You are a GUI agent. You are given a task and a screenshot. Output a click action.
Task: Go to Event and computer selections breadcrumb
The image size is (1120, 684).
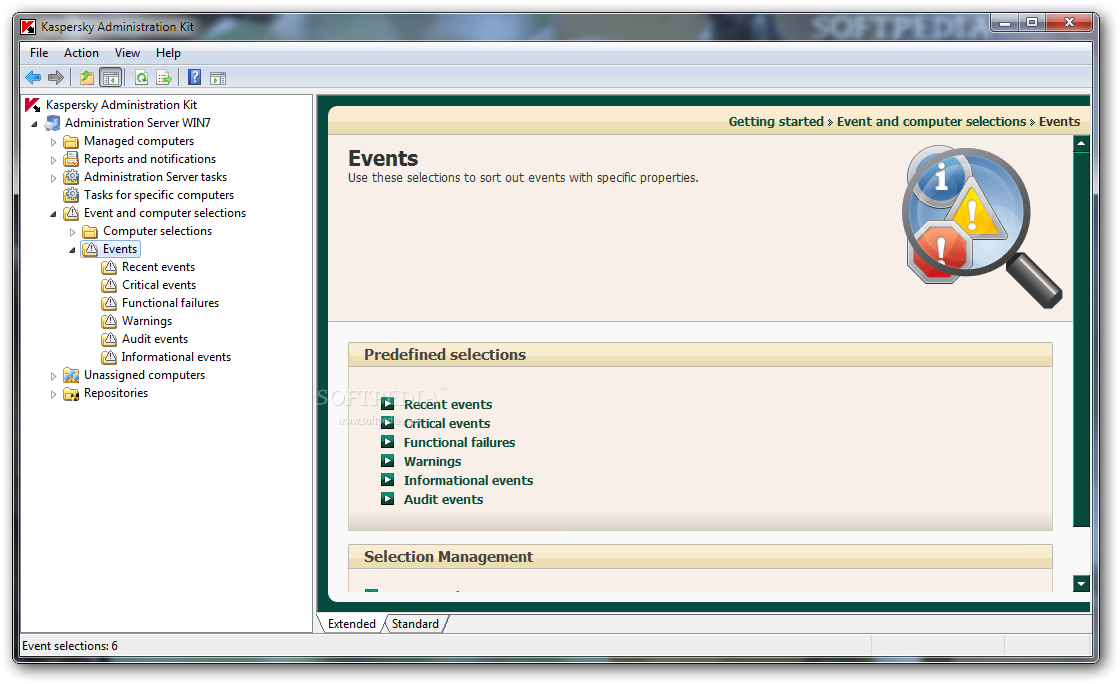click(931, 121)
